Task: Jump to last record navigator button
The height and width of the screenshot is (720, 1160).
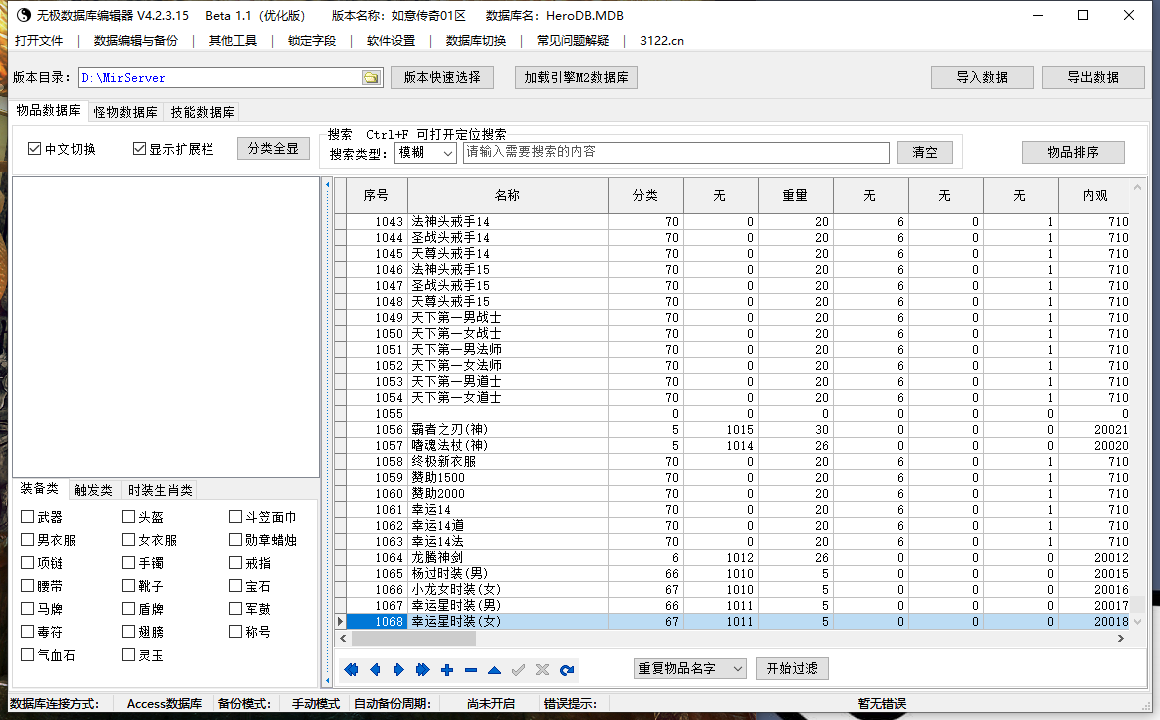Action: tap(422, 670)
